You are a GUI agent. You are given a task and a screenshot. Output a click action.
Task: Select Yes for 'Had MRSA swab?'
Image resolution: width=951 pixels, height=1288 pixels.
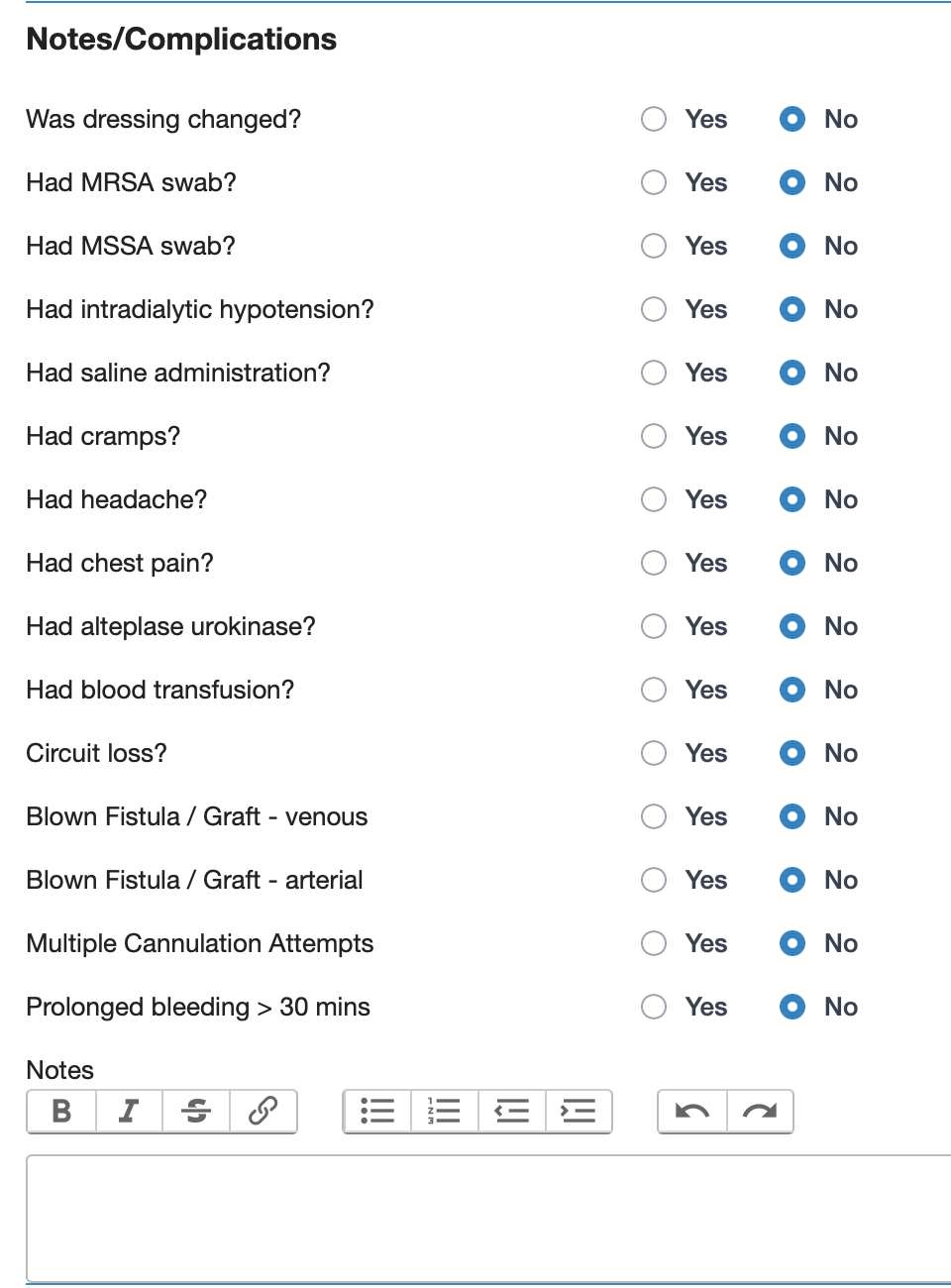[654, 182]
